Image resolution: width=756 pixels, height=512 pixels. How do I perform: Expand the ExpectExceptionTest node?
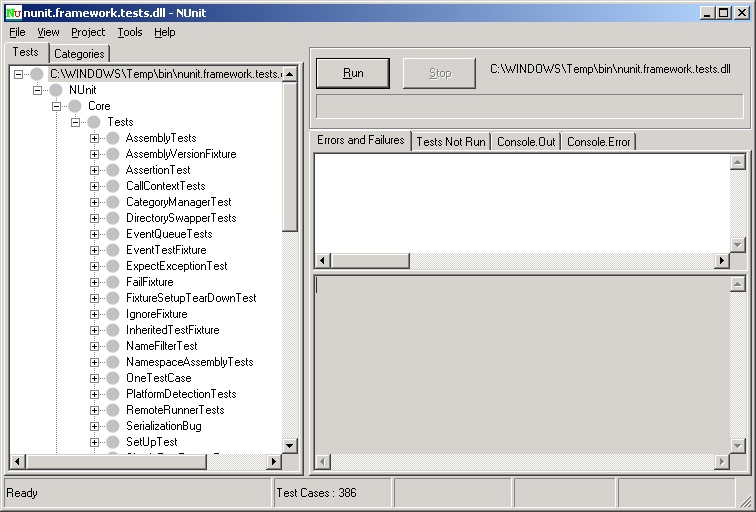(94, 266)
